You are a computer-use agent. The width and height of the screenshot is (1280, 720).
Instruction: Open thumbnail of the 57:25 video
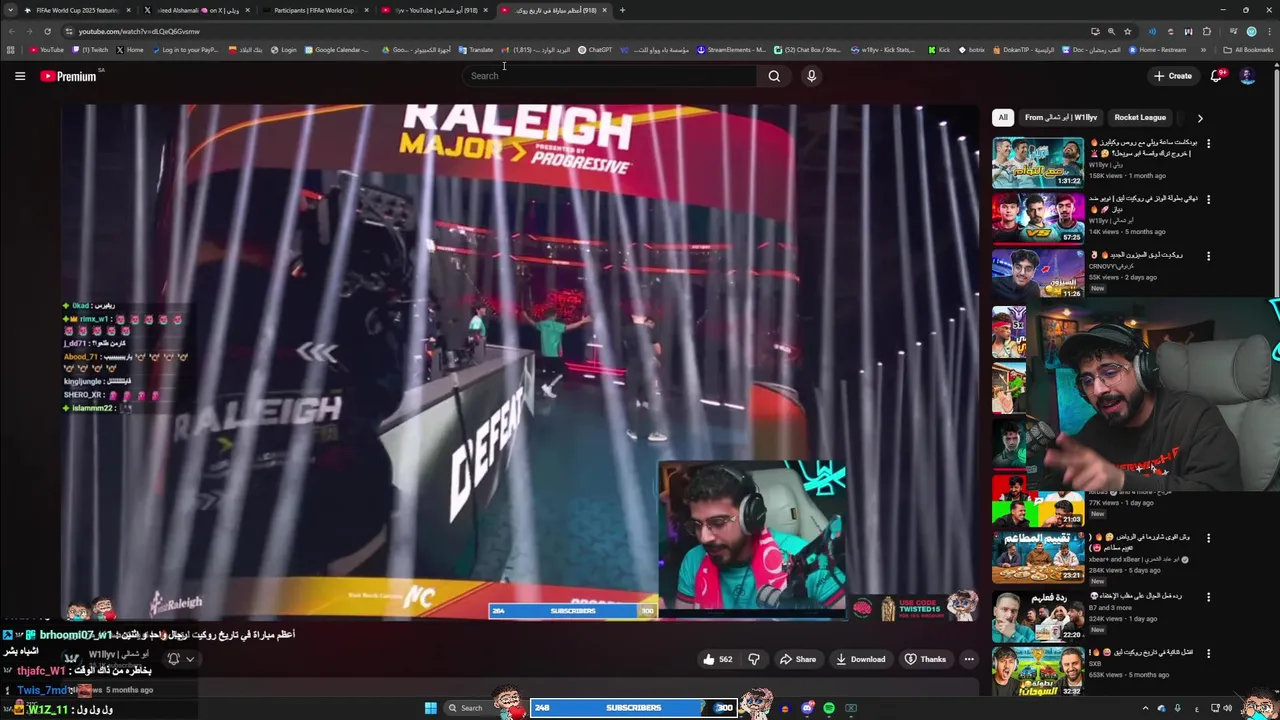tap(1038, 219)
